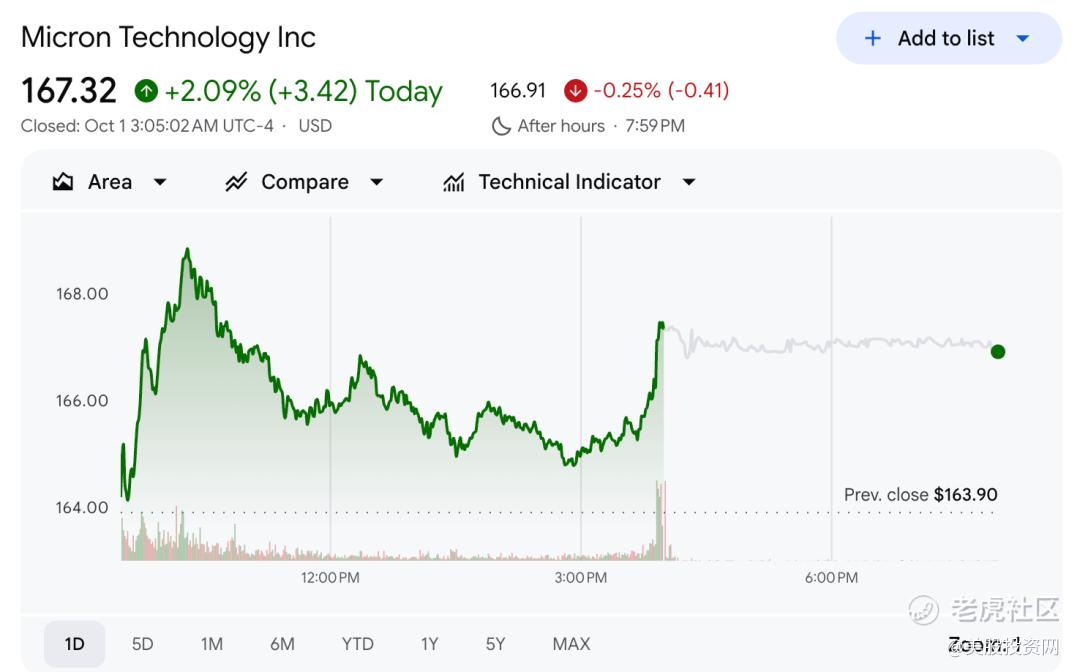The width and height of the screenshot is (1080, 672).
Task: Click the red down-arrow loss icon
Action: [575, 91]
